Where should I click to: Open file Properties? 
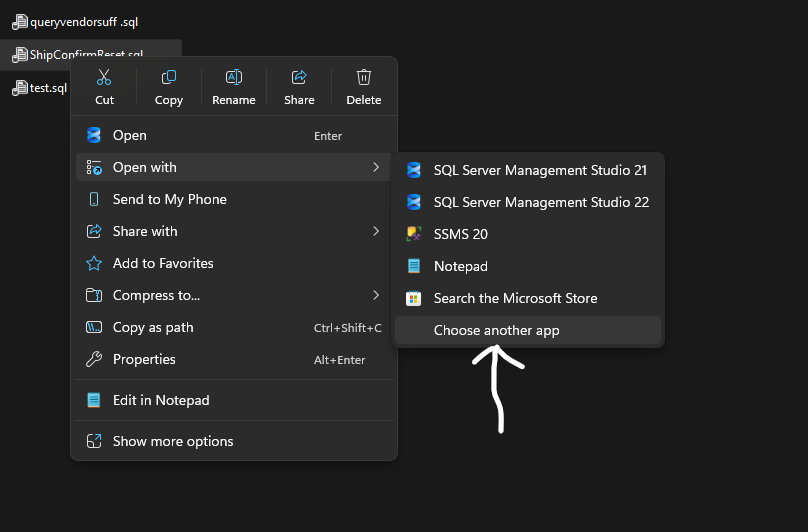(144, 359)
